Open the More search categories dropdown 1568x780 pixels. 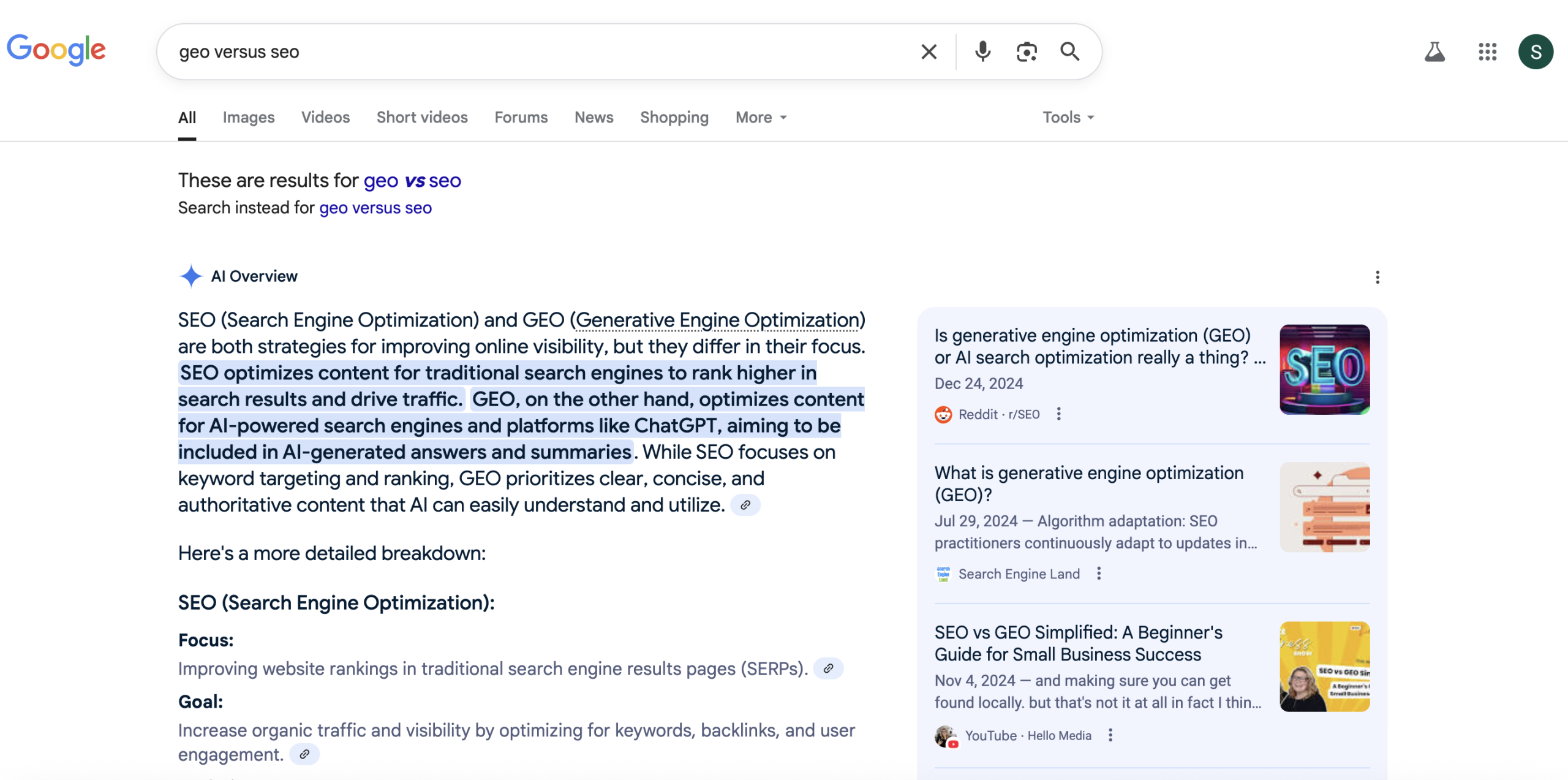point(759,117)
